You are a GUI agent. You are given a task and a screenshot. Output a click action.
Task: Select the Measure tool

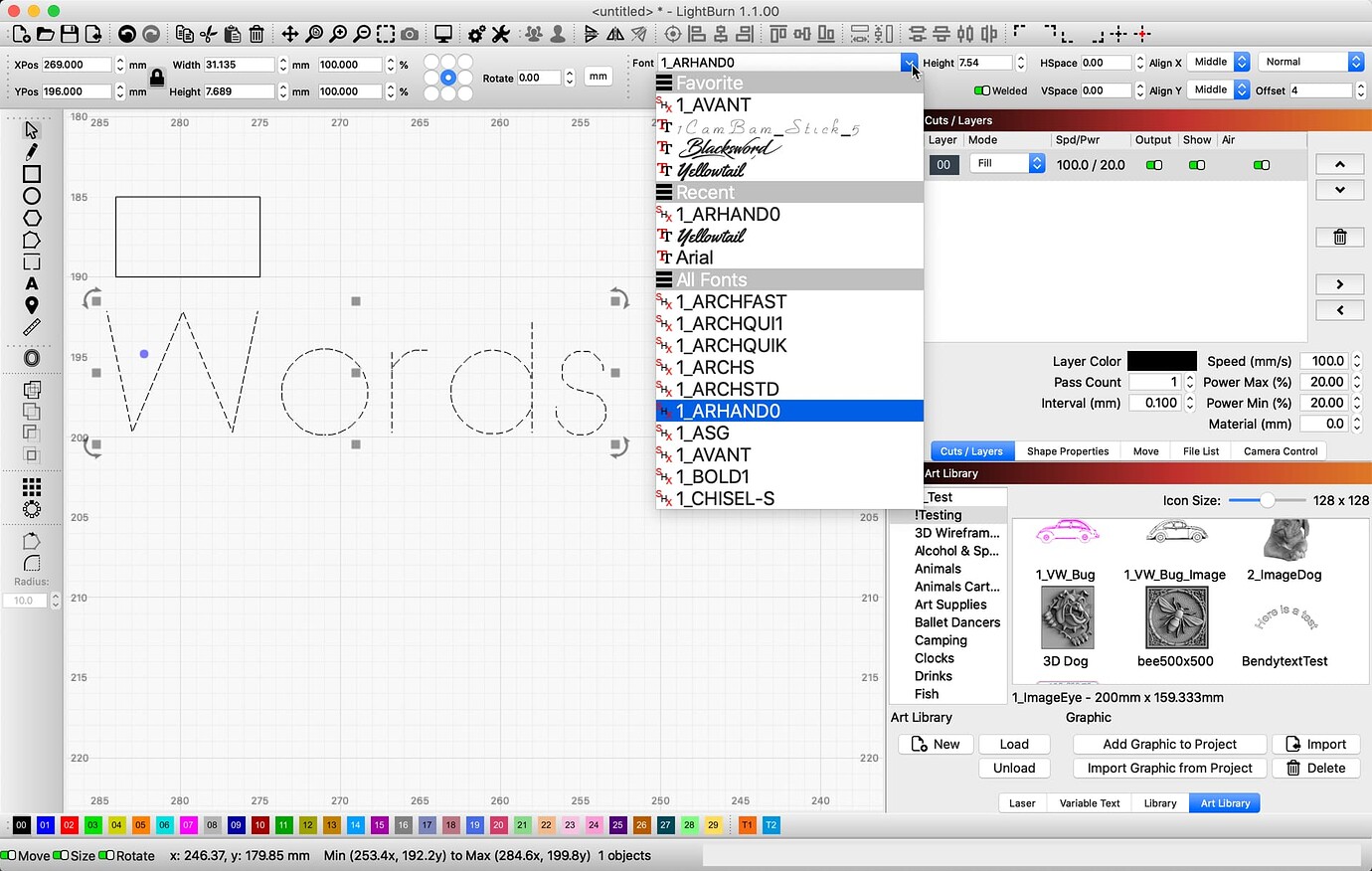coord(31,328)
